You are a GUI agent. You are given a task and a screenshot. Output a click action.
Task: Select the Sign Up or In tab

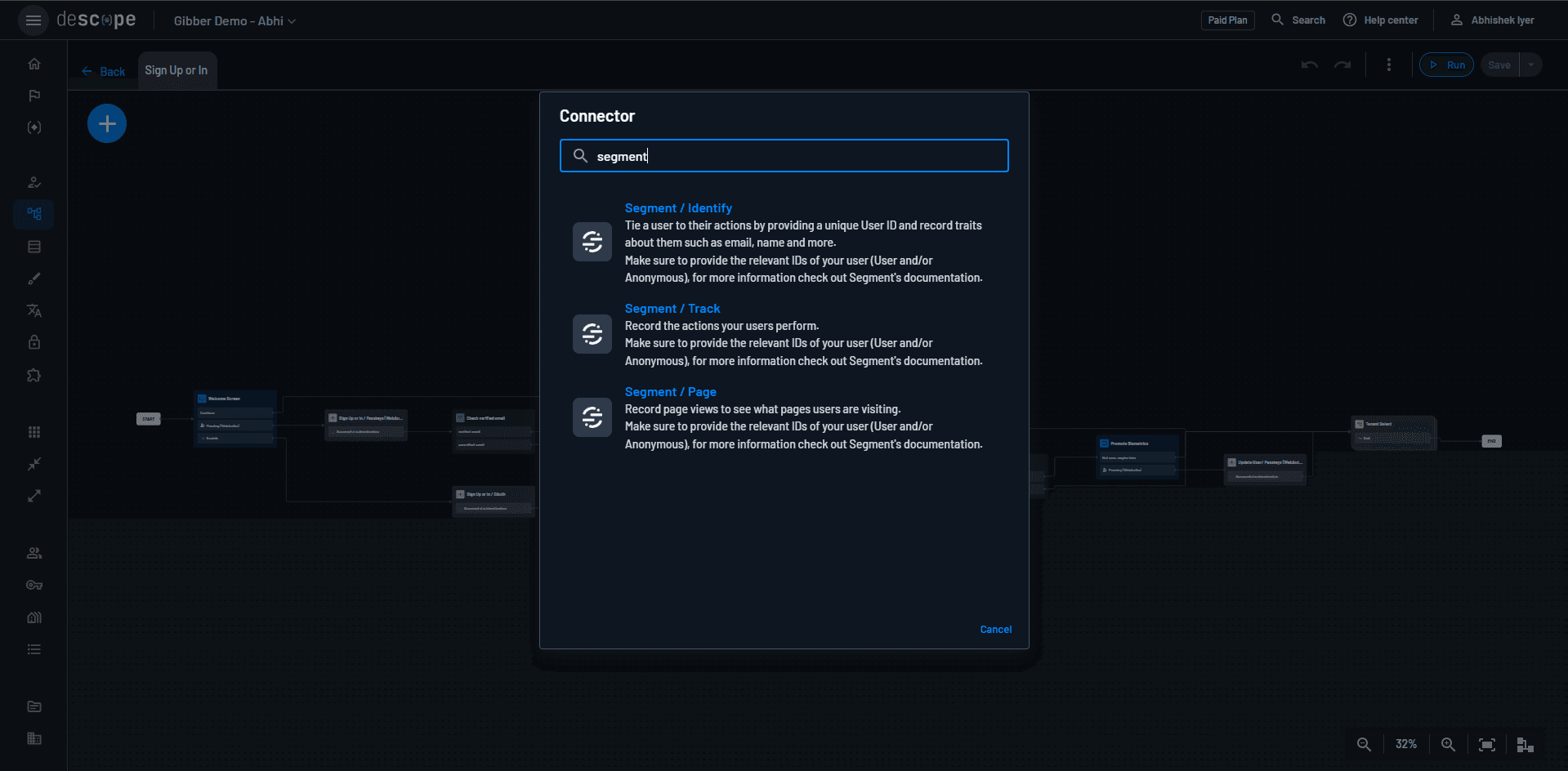click(176, 70)
